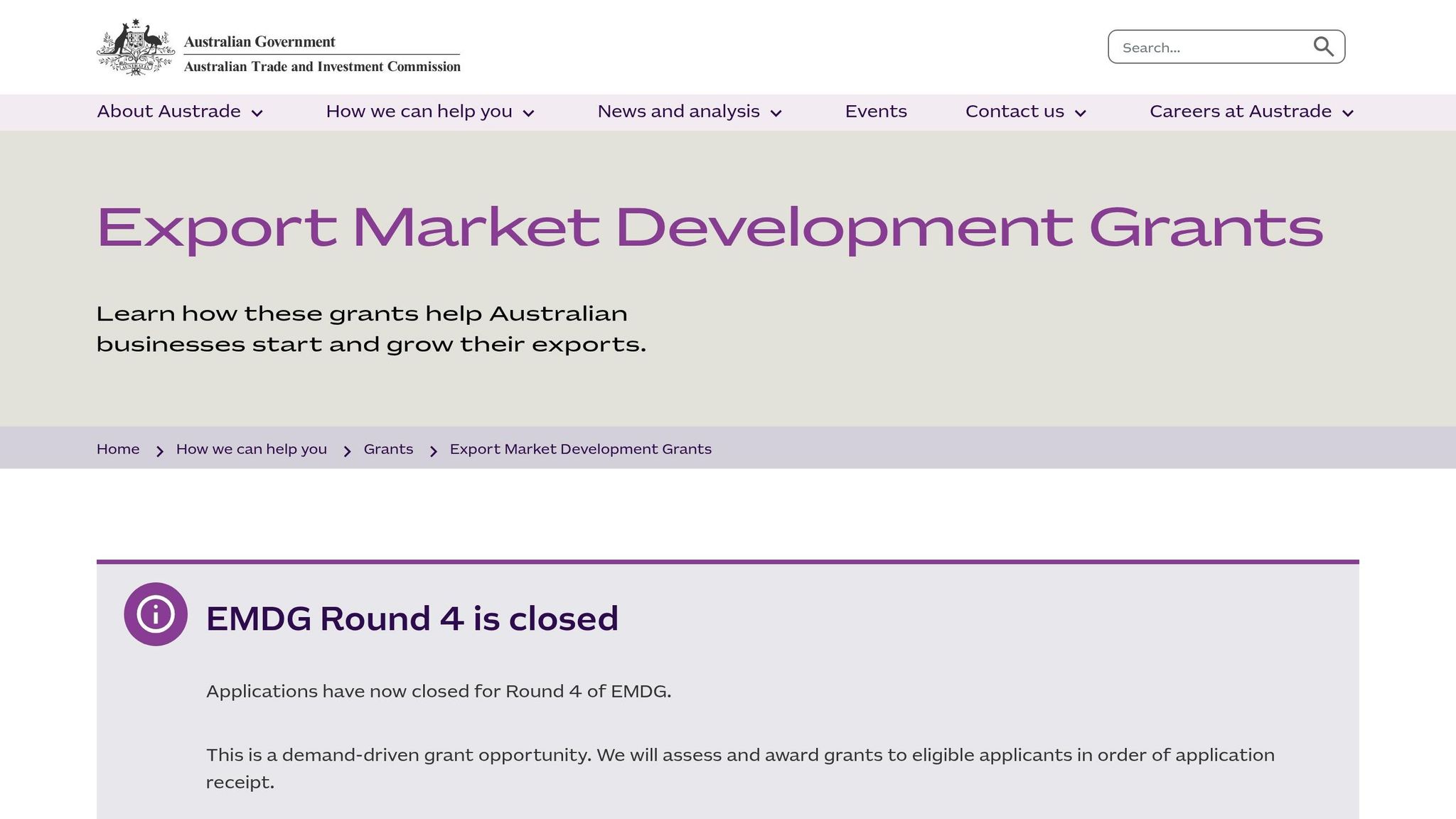1456x819 pixels.
Task: Click the search magnifier icon
Action: (1324, 46)
